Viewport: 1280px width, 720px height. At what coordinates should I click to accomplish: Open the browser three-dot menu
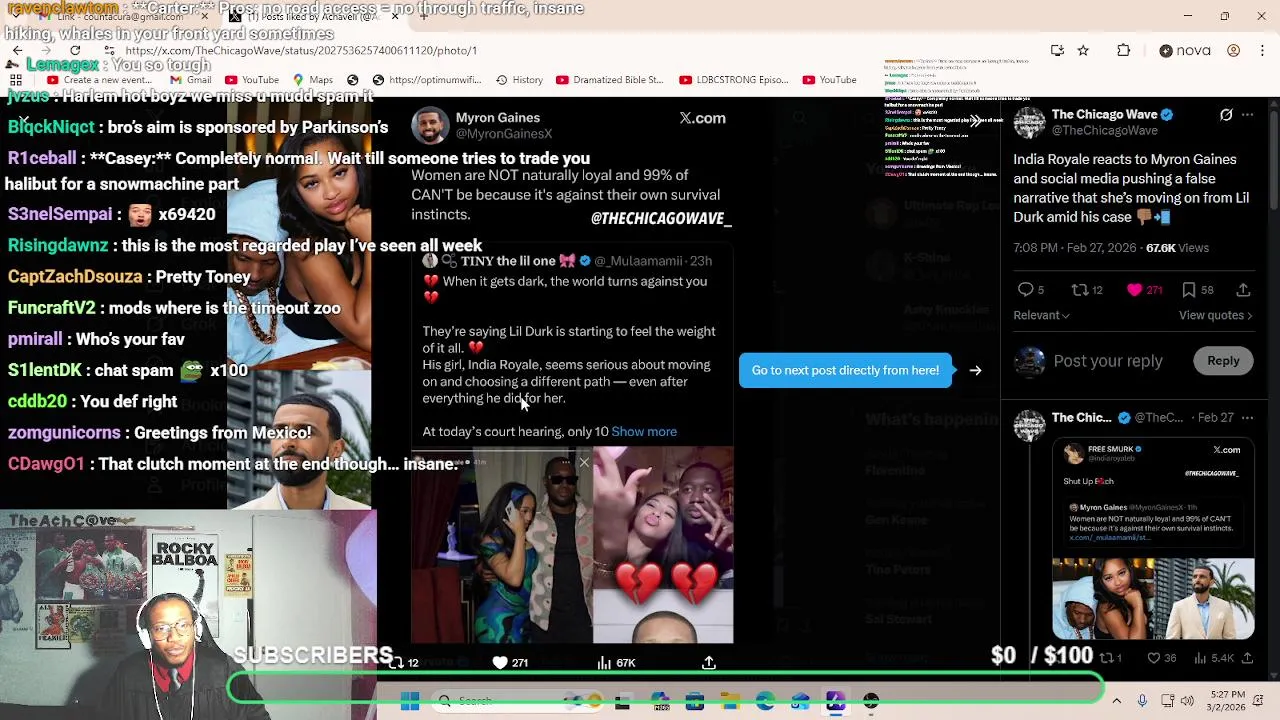1262,50
